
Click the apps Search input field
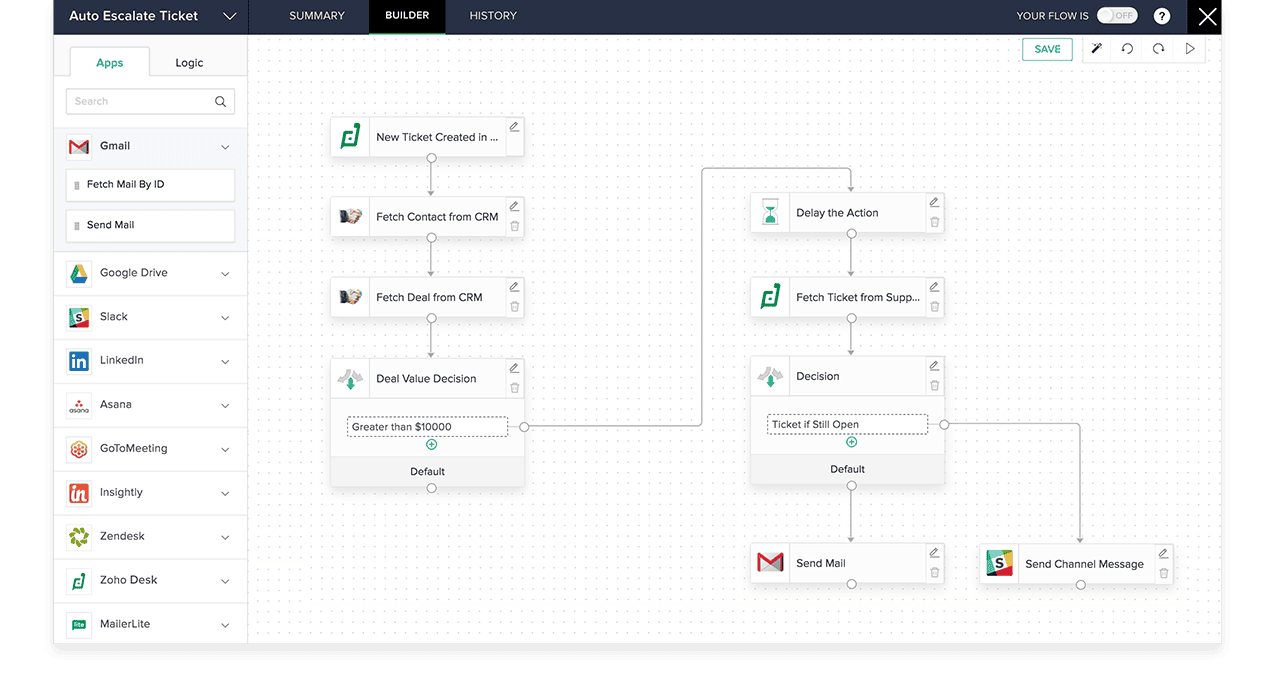coord(140,101)
